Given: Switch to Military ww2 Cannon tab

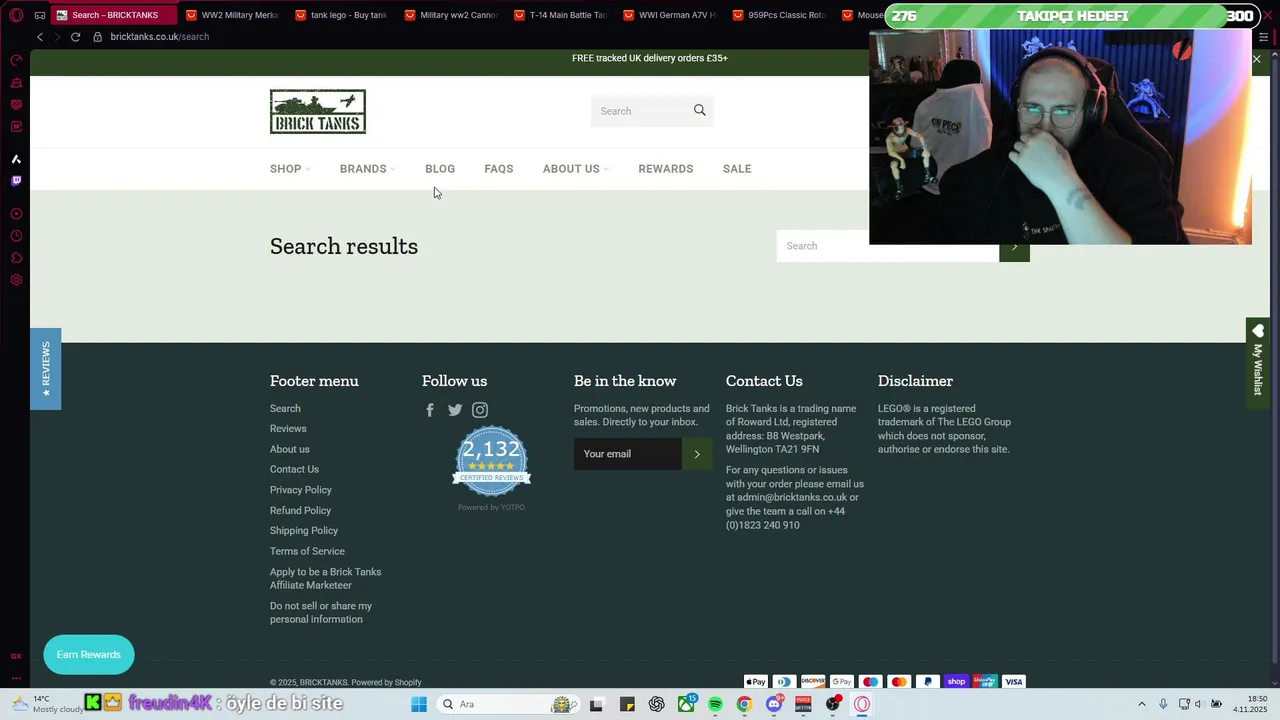Looking at the screenshot, I should (x=450, y=15).
